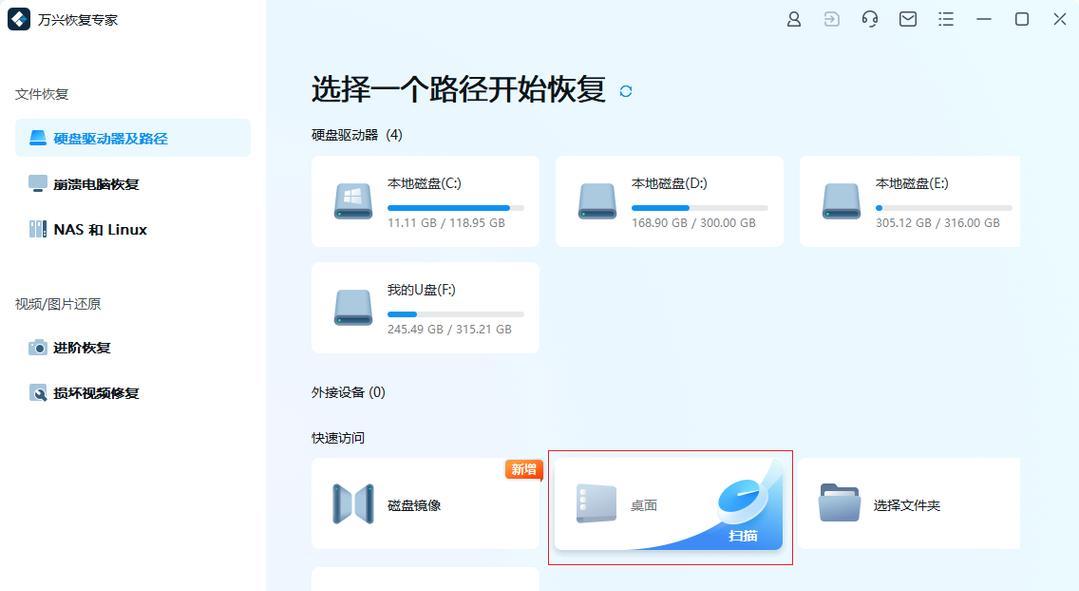Viewport: 1079px width, 591px height.
Task: Click the NAS 和 Linux server icon
Action: pyautogui.click(x=38, y=229)
